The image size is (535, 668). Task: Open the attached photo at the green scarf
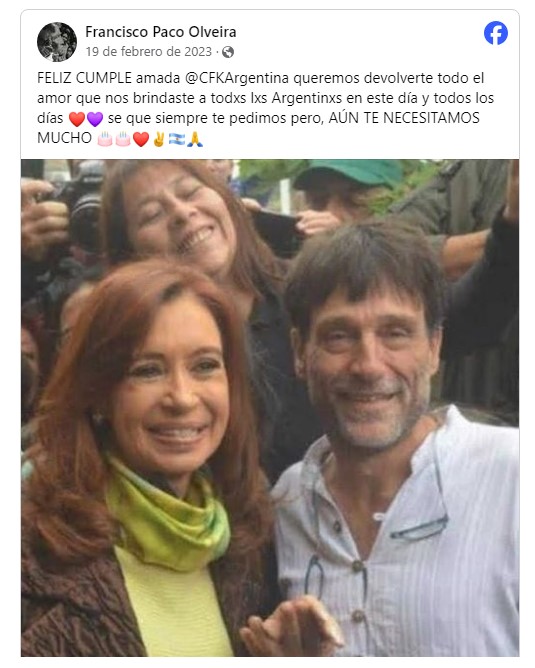pos(168,518)
